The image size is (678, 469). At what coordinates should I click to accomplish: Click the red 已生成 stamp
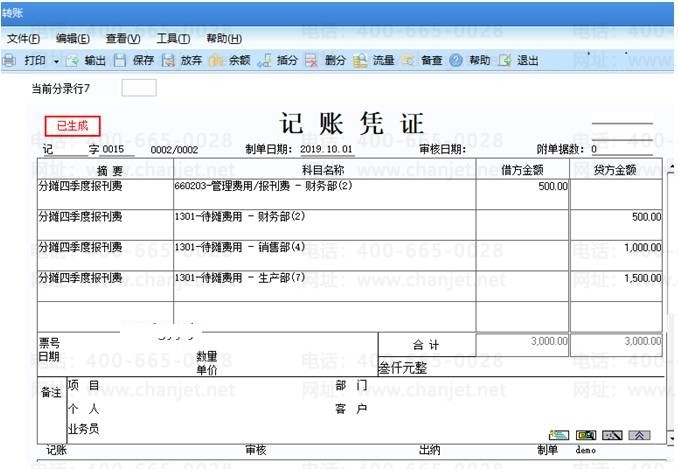(73, 126)
